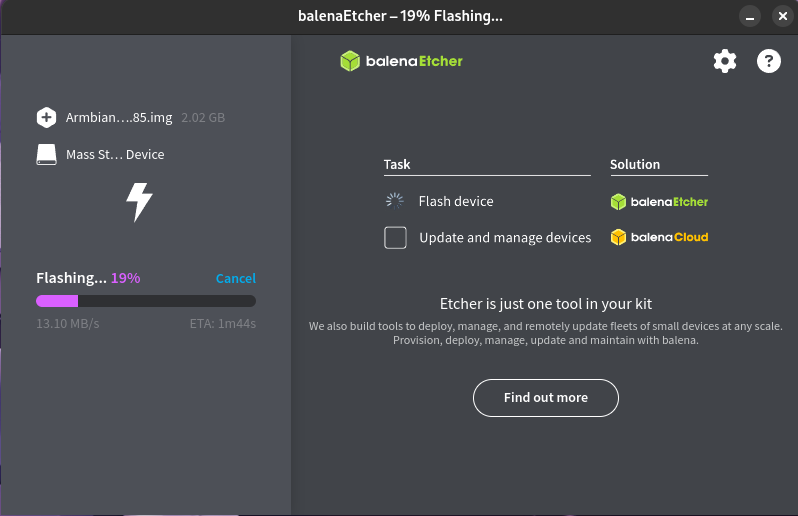Click the purple flashing progress bar
The height and width of the screenshot is (516, 798).
coord(57,301)
